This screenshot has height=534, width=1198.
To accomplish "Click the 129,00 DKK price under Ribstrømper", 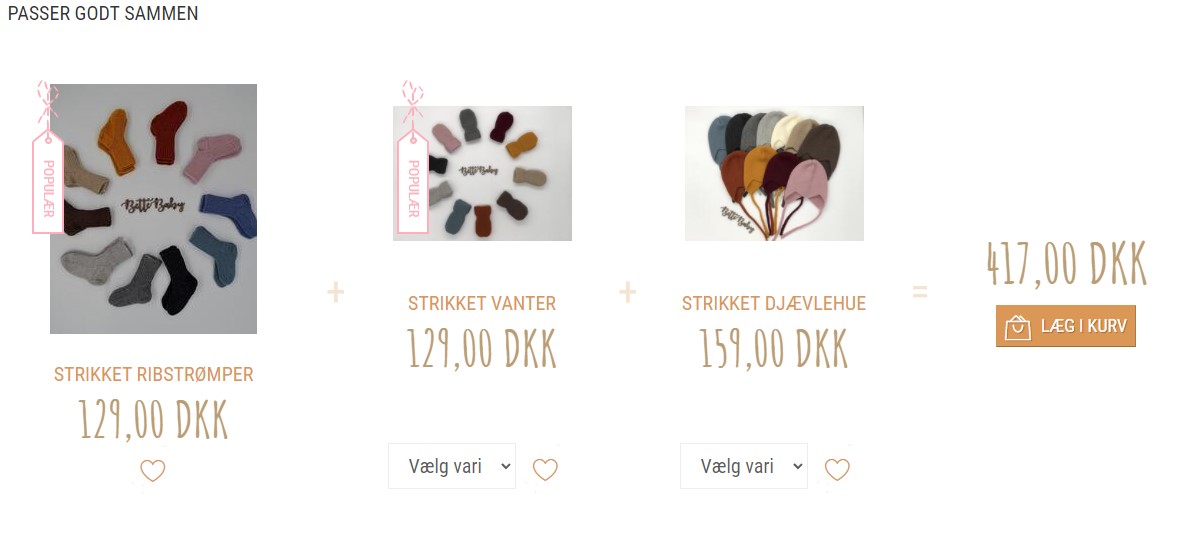I will (154, 419).
